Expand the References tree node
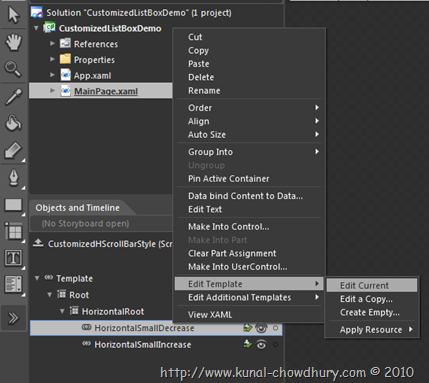The height and width of the screenshot is (383, 429). tap(52, 44)
